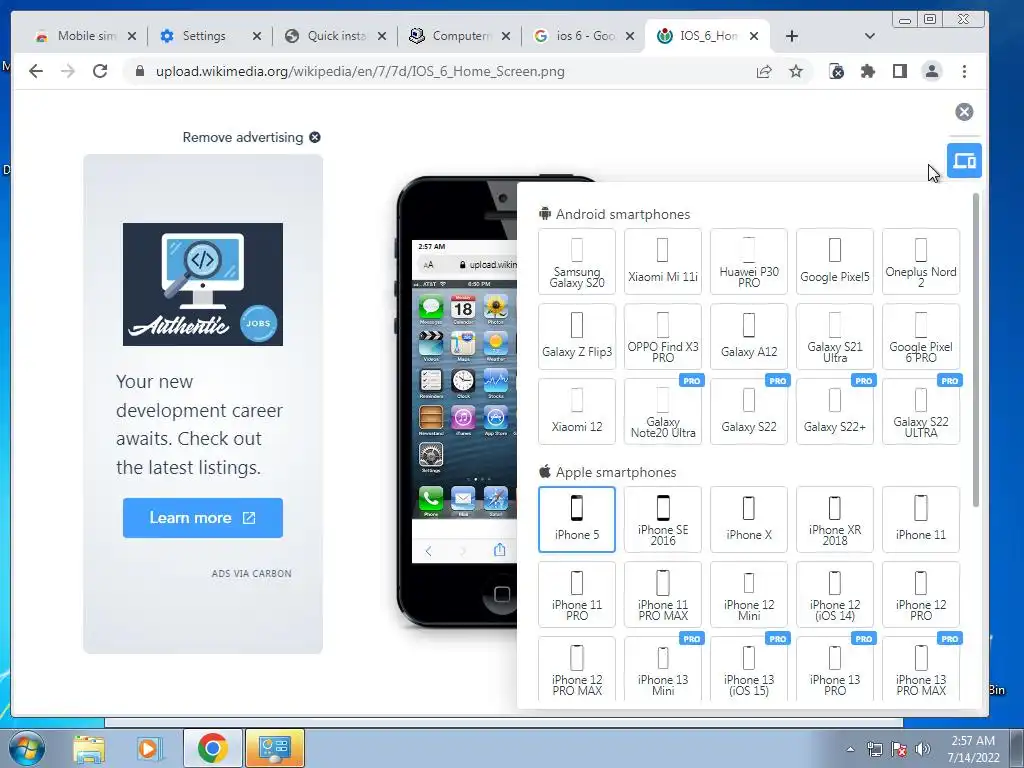
Task: Select the Galaxy Z Flip3 device
Action: coord(577,337)
